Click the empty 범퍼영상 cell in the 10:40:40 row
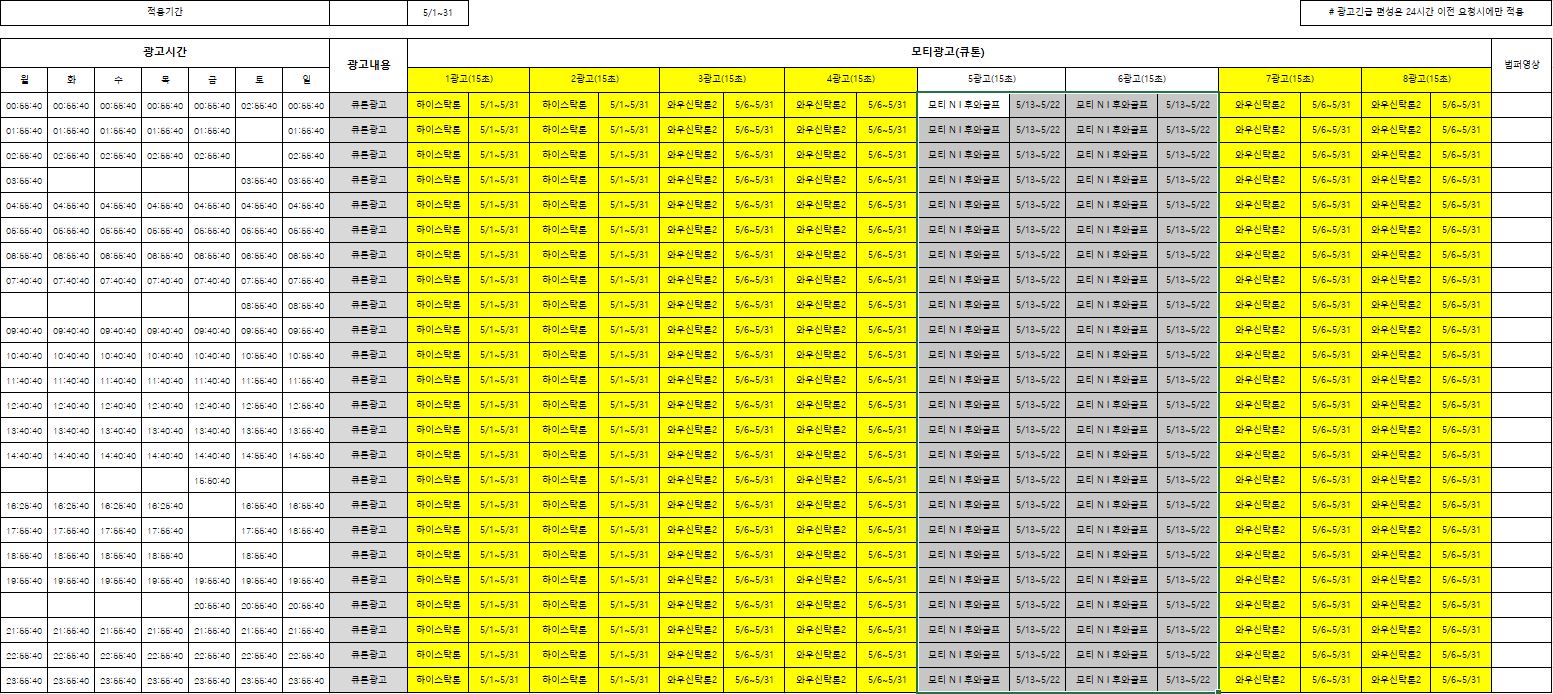Image resolution: width=1553 pixels, height=694 pixels. click(1521, 355)
